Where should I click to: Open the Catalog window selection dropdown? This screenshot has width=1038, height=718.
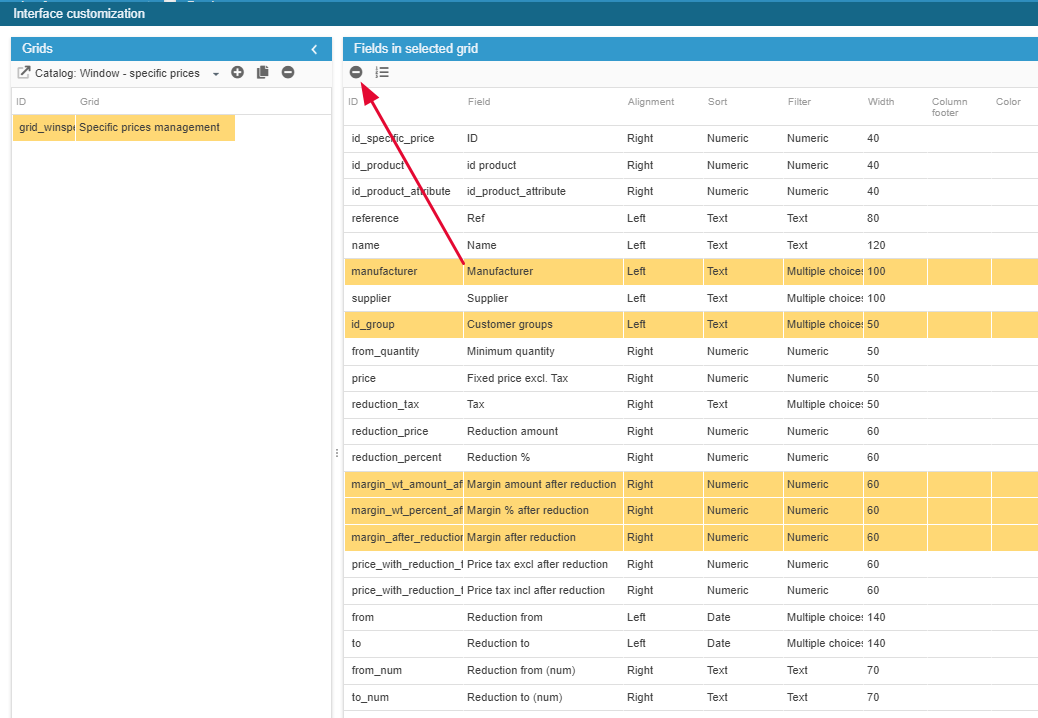(216, 74)
